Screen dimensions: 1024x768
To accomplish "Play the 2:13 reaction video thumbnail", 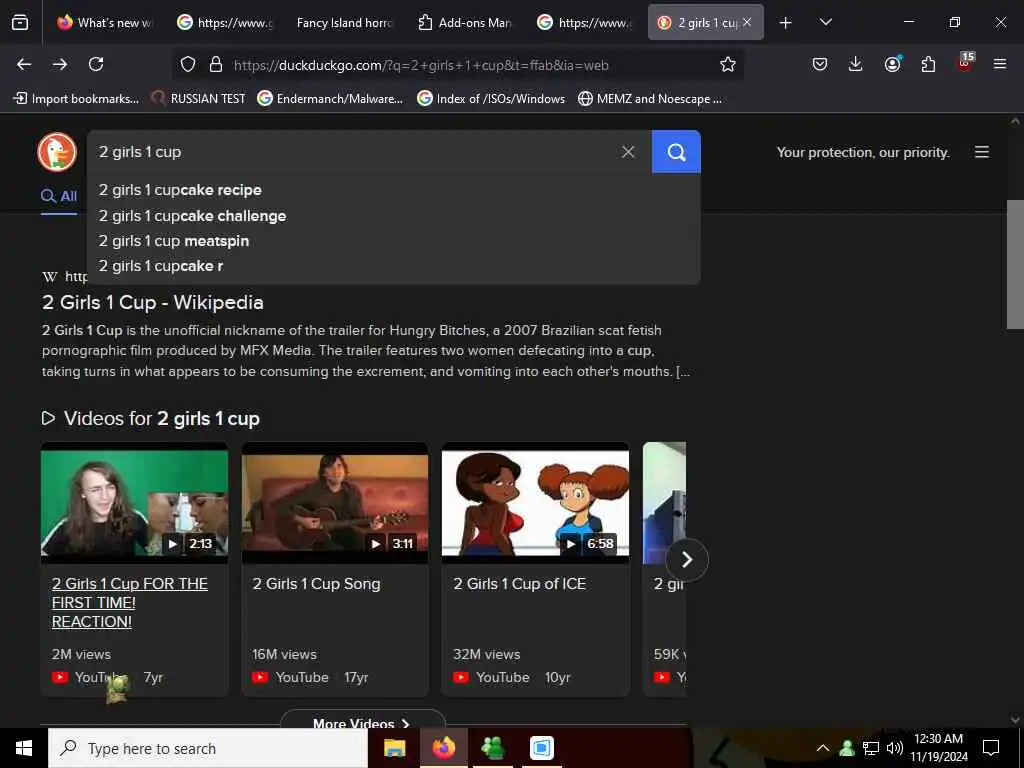I will pyautogui.click(x=135, y=503).
